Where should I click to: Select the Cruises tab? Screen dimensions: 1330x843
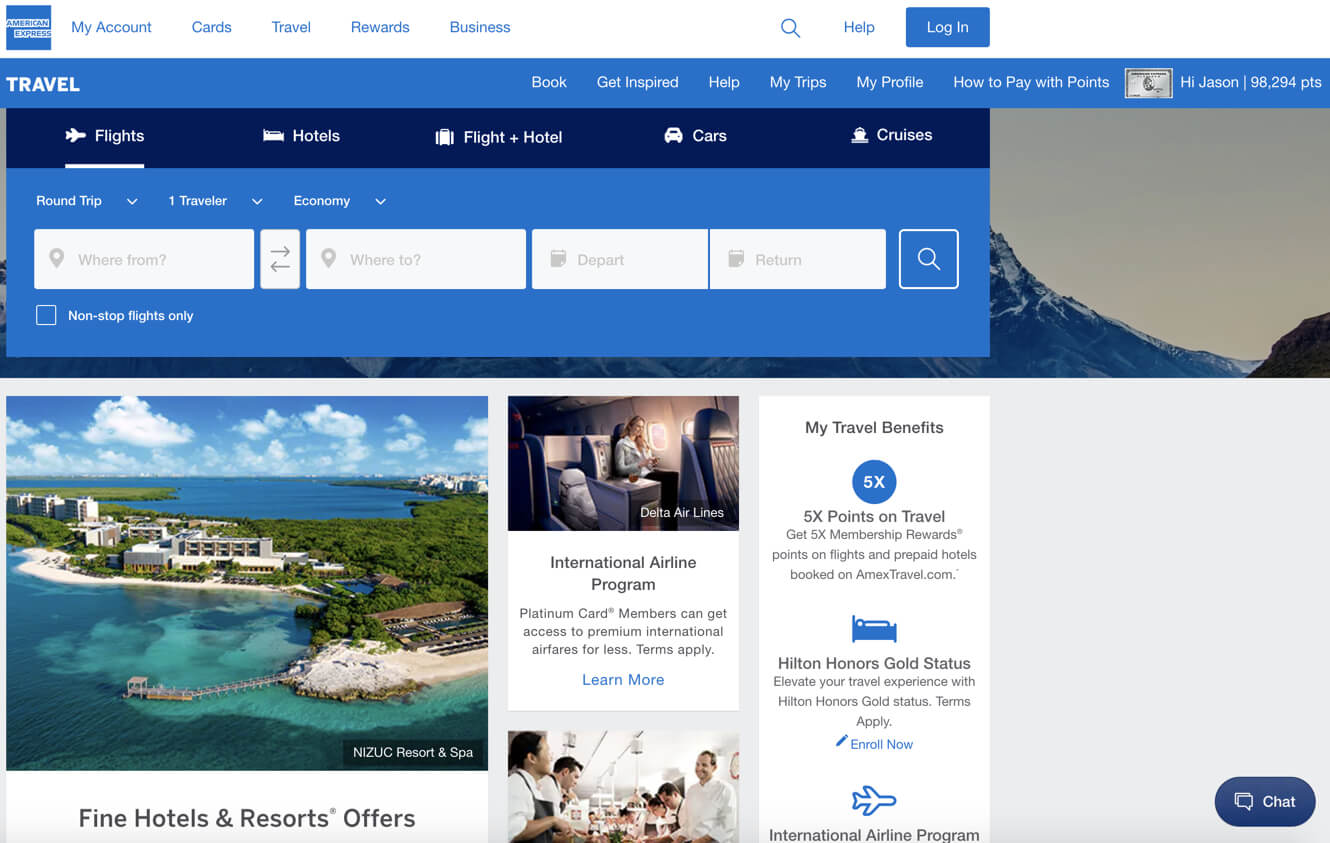[890, 135]
